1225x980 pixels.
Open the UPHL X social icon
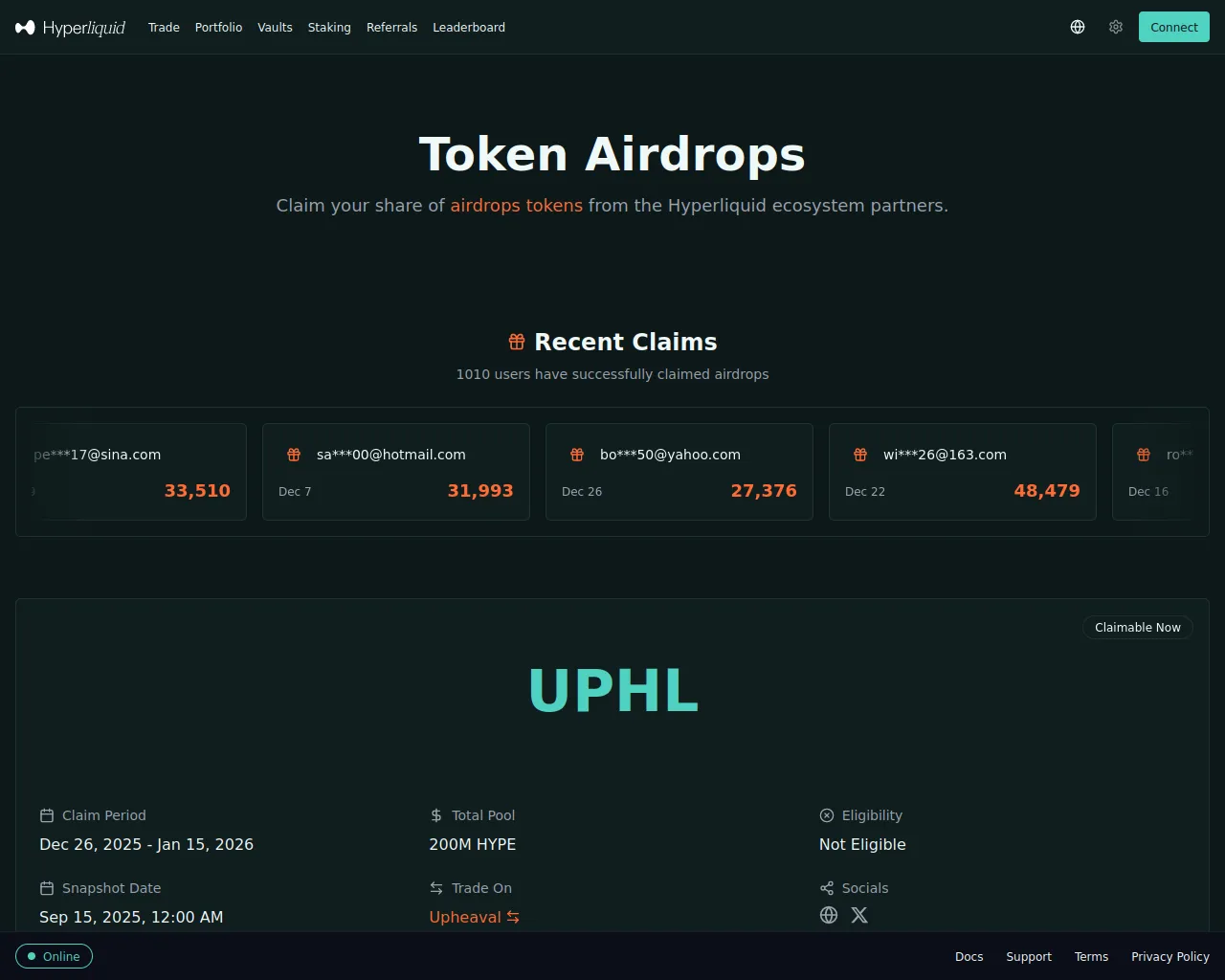[859, 915]
